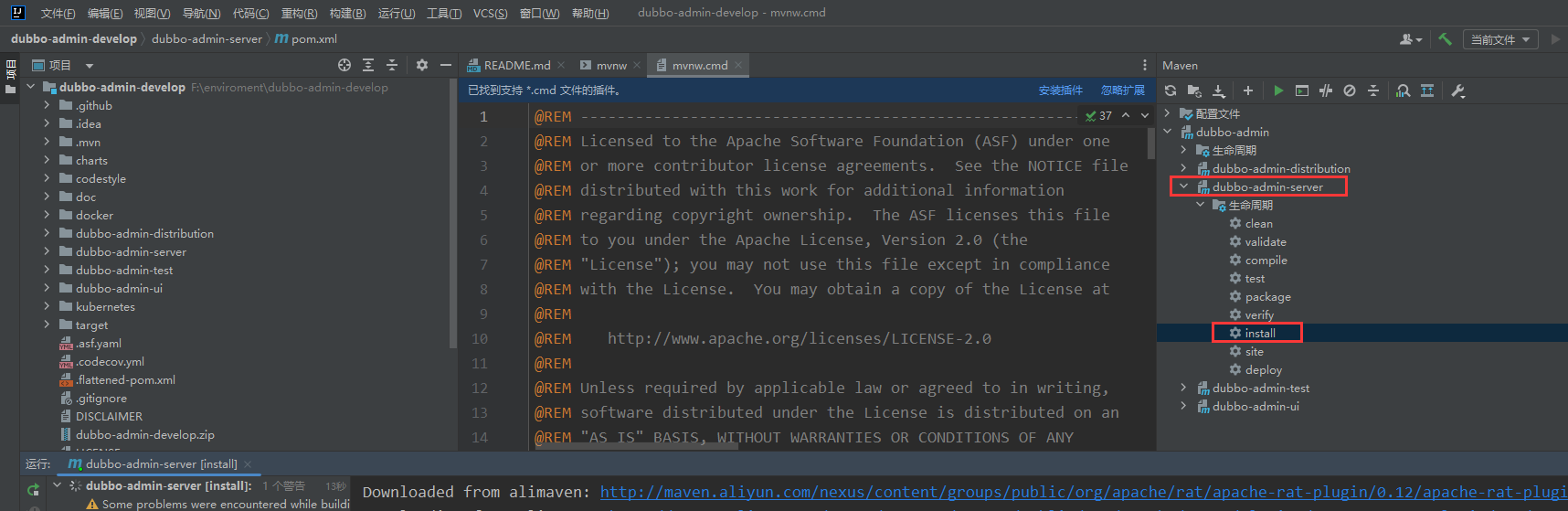Switch to mvnw editor tab
Image resolution: width=1568 pixels, height=511 pixels.
pos(610,65)
